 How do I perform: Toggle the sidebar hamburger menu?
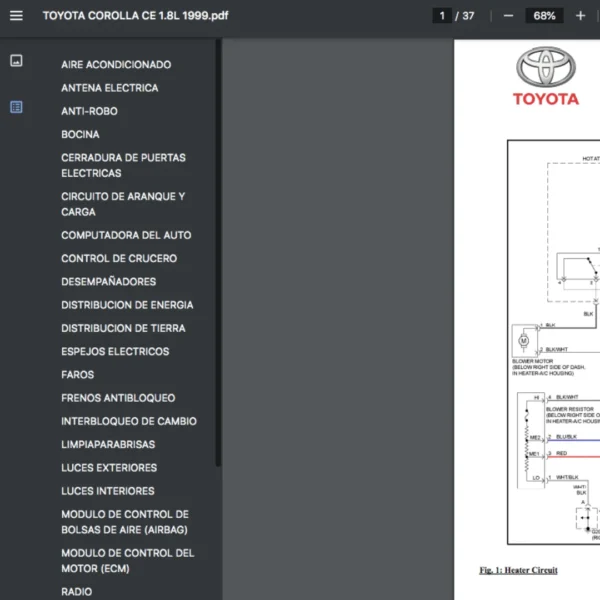16,16
